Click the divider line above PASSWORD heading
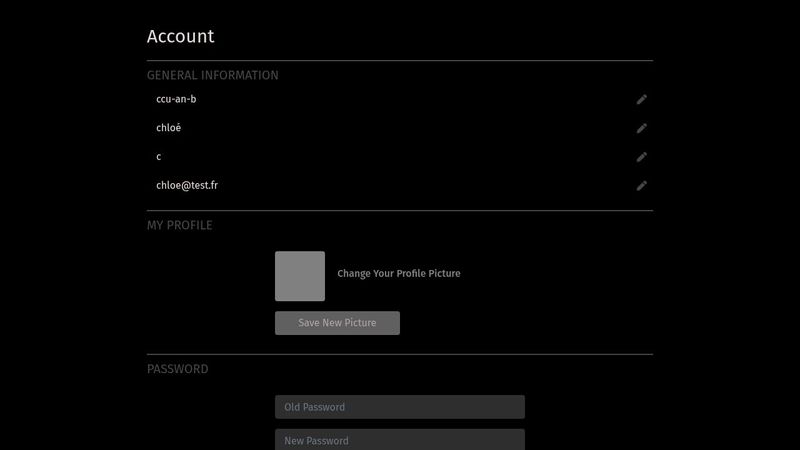 [x=400, y=354]
